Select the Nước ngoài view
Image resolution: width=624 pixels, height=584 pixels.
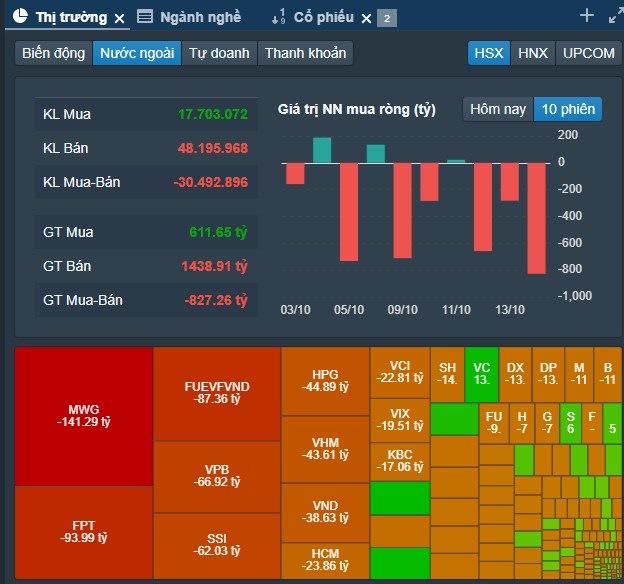click(137, 53)
